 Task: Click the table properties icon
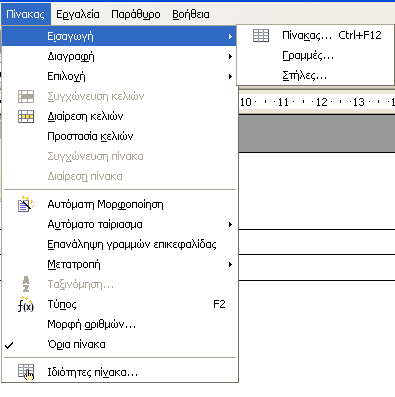point(26,372)
